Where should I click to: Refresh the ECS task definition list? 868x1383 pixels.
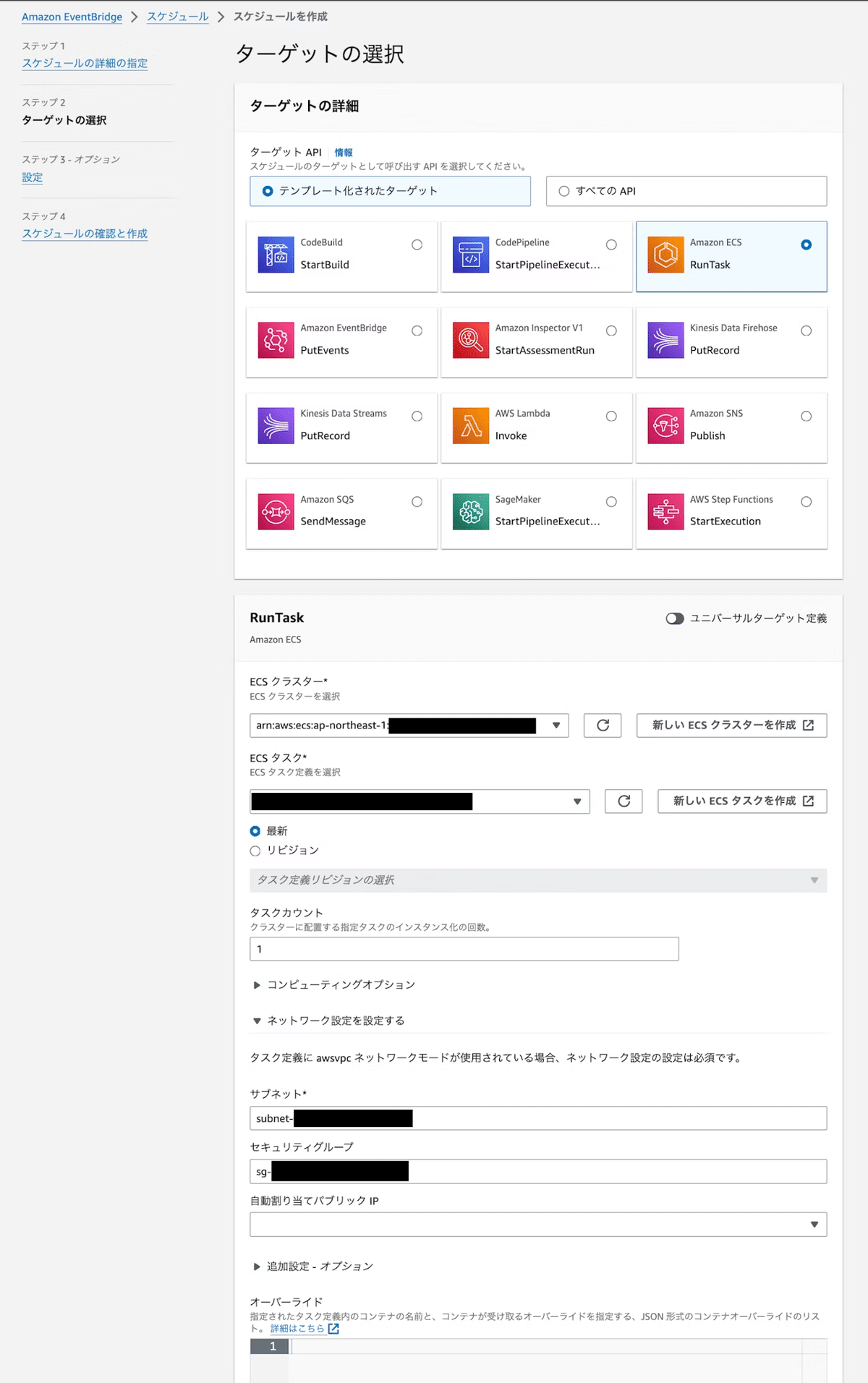click(x=624, y=801)
